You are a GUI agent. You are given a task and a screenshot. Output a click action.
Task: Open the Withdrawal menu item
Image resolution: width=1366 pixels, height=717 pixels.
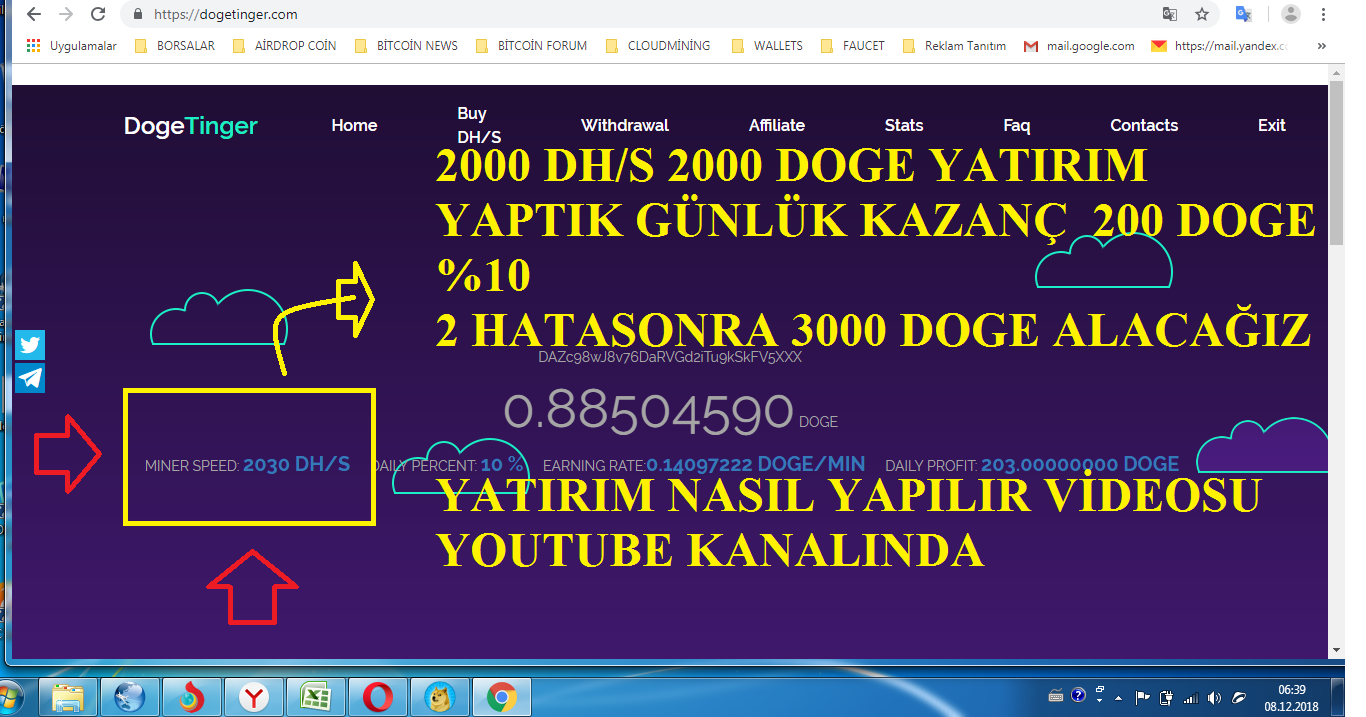tap(625, 125)
